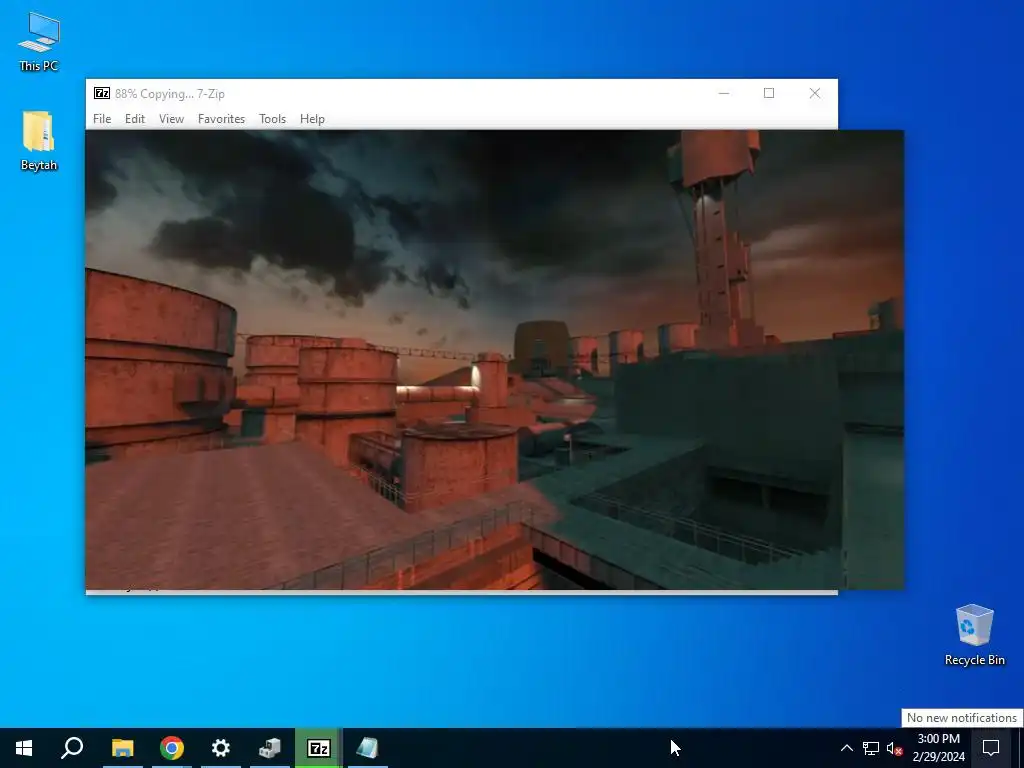This screenshot has width=1024, height=768.
Task: Open the Help menu in 7-Zip
Action: (x=312, y=119)
